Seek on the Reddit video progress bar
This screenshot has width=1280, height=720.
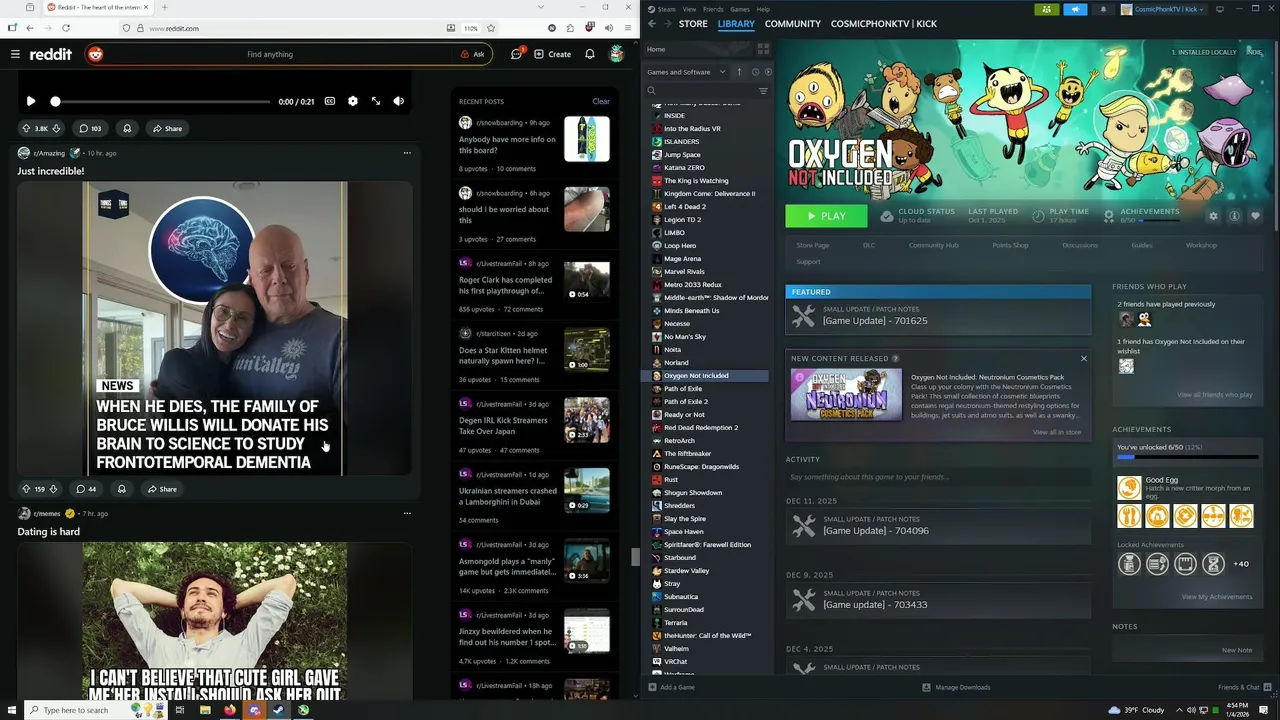pos(160,102)
